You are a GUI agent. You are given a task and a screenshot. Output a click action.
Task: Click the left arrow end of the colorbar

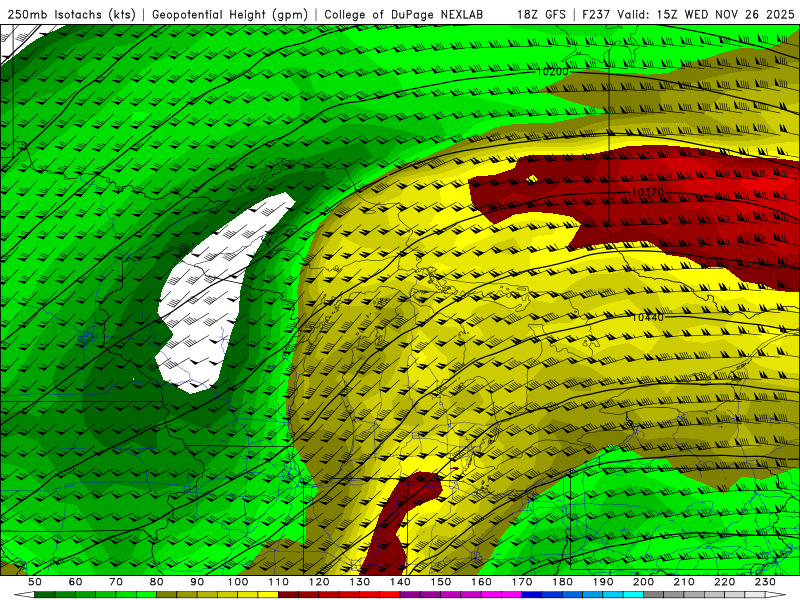(x=24, y=595)
